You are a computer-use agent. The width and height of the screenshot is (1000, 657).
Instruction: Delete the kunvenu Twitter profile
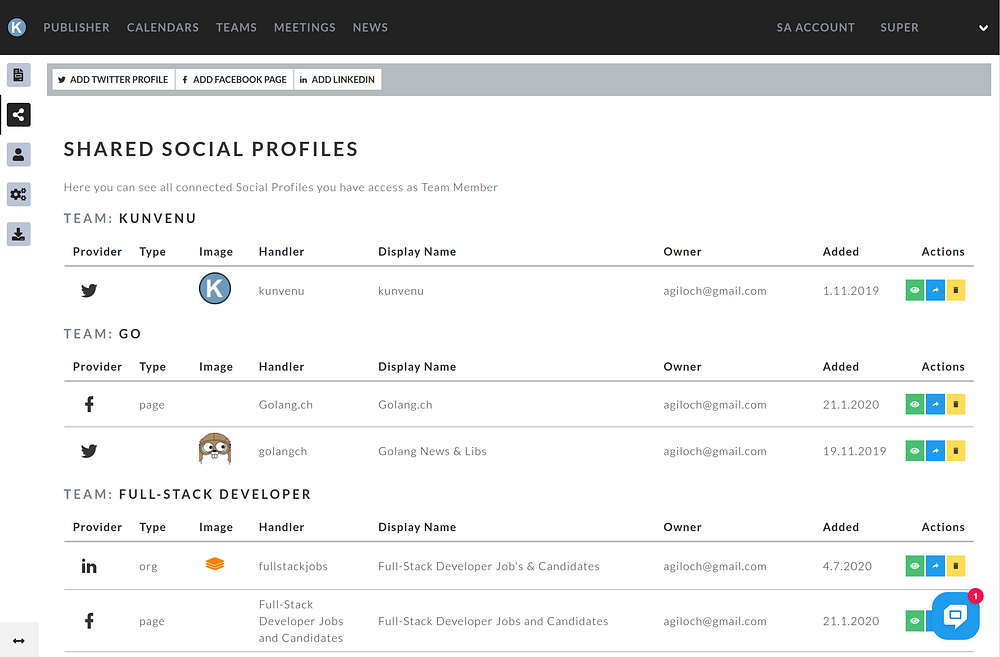coord(955,291)
